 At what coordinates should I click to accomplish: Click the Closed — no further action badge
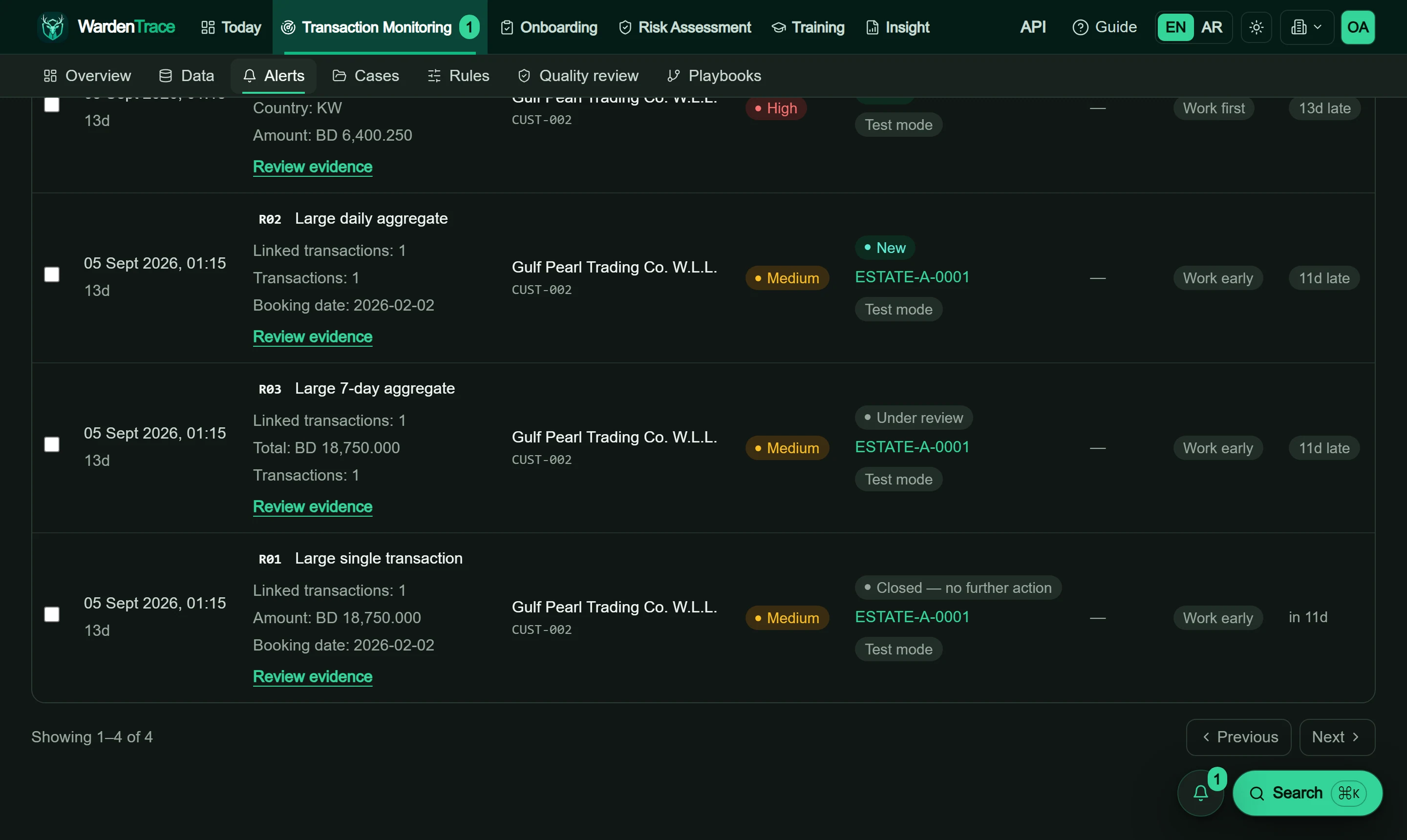click(x=958, y=588)
